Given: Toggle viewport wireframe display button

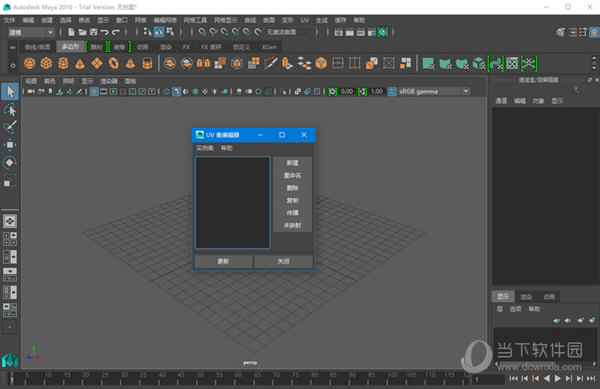Looking at the screenshot, I should pos(166,91).
